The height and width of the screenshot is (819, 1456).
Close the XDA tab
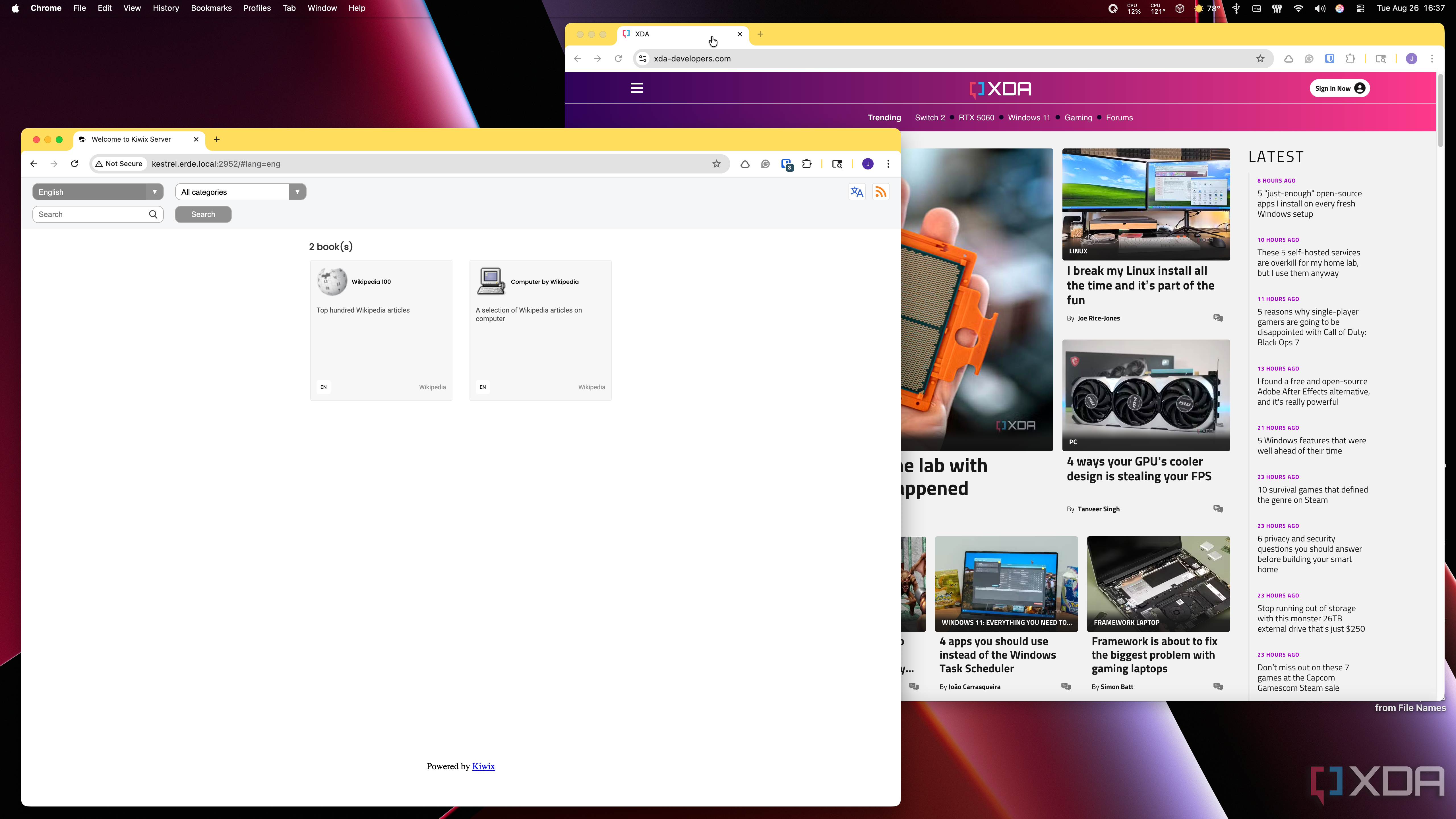[x=740, y=34]
